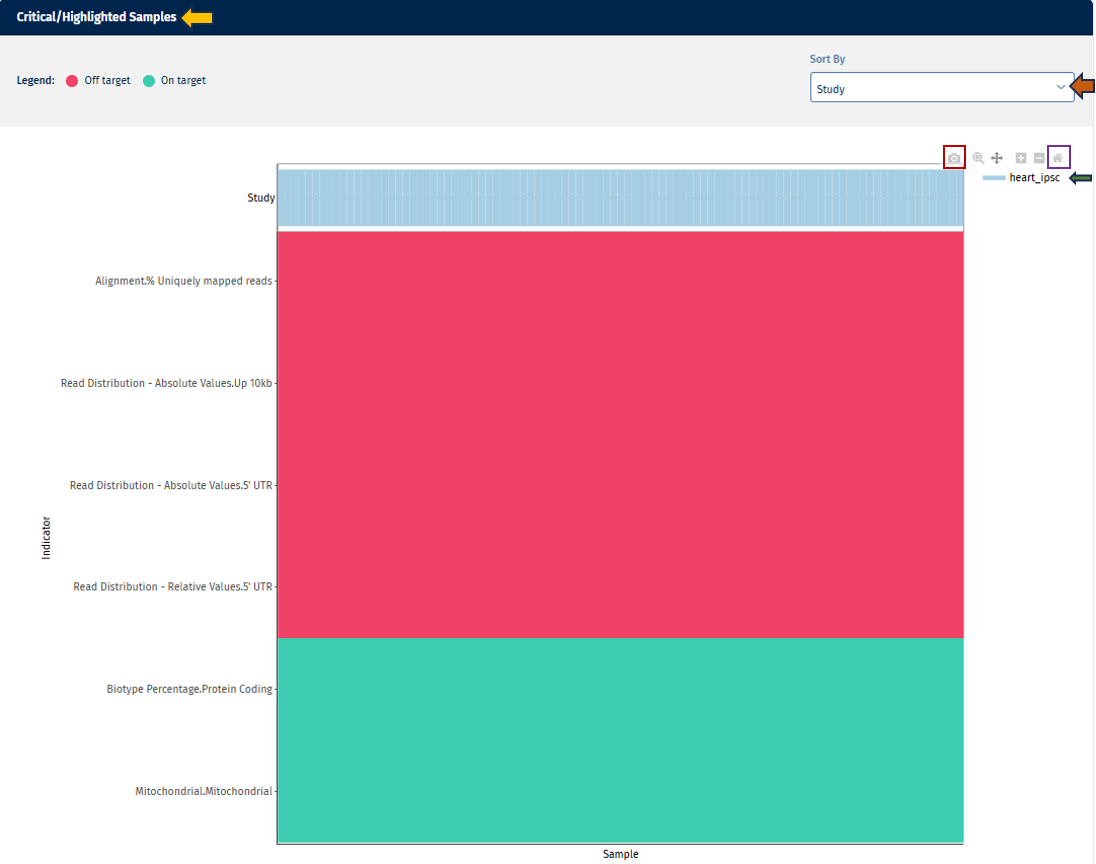The image size is (1096, 864).
Task: Click the Study row of the heatmap
Action: (620, 197)
